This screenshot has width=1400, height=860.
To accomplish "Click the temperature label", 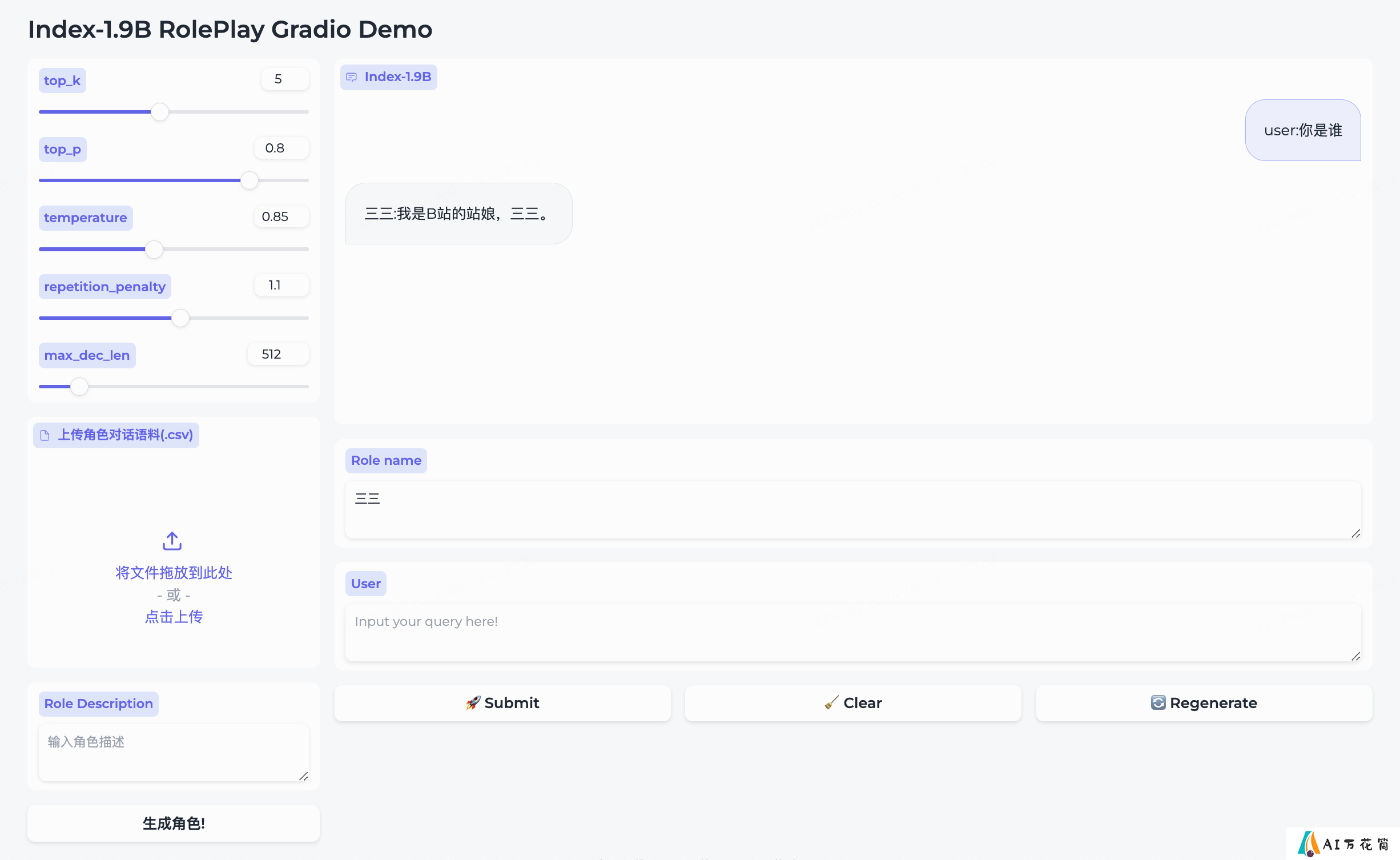I will click(x=86, y=218).
